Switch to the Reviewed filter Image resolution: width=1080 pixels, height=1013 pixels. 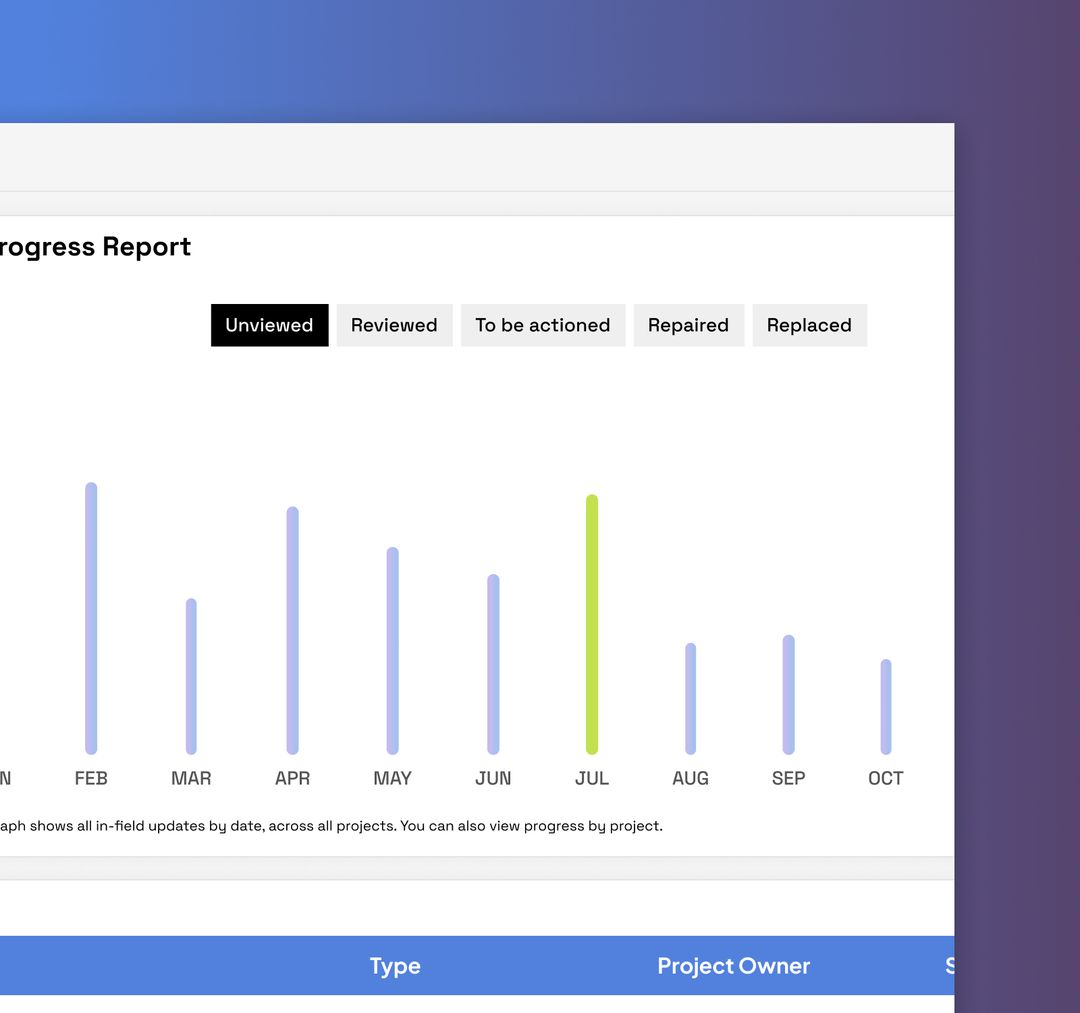pyautogui.click(x=394, y=325)
